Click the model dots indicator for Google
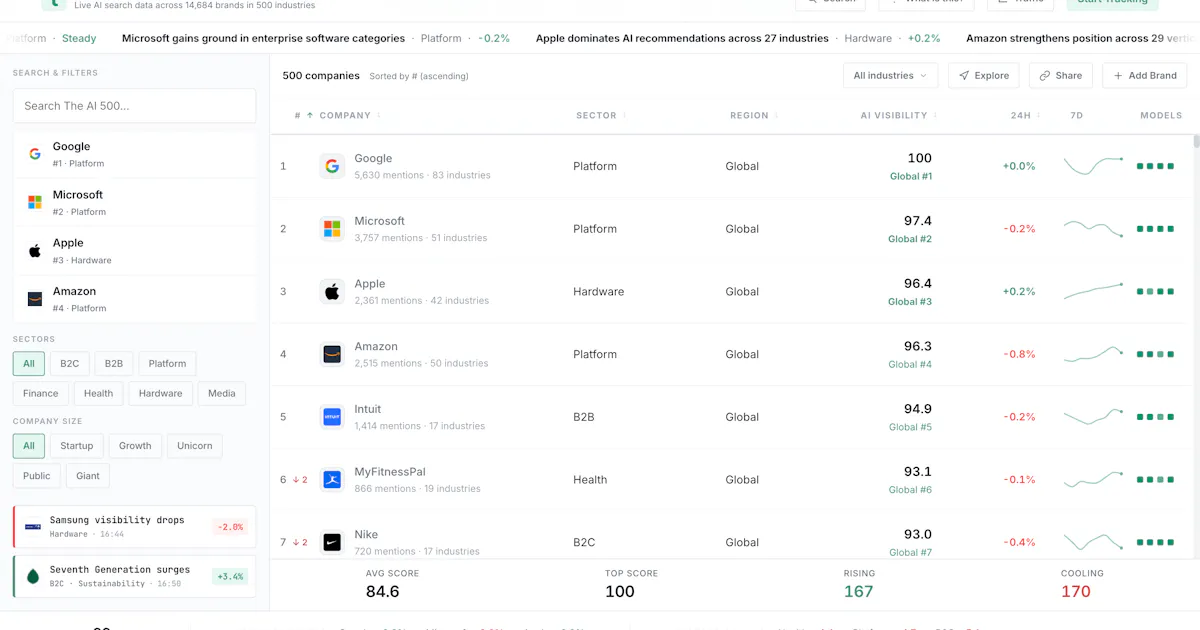This screenshot has width=1200, height=630. pyautogui.click(x=1155, y=166)
